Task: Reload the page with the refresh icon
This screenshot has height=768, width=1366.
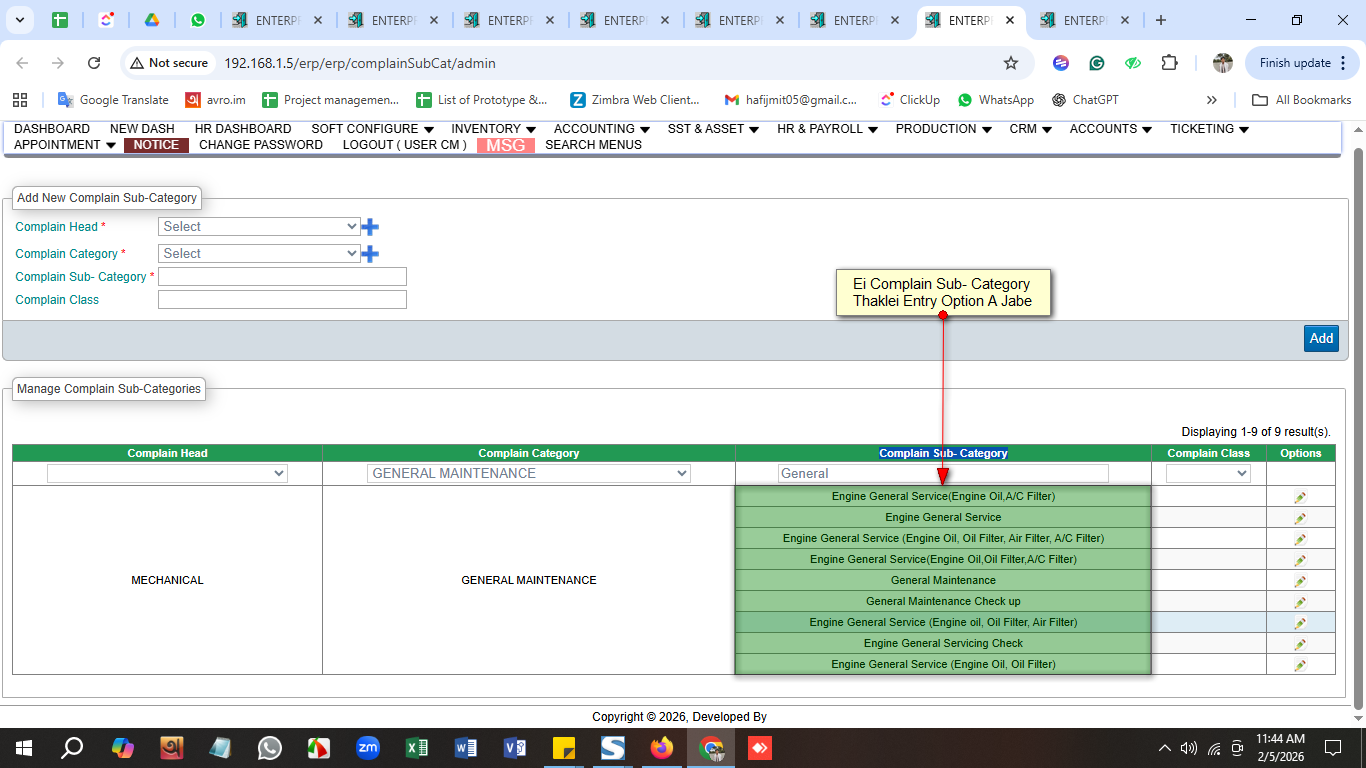Action: 94,63
